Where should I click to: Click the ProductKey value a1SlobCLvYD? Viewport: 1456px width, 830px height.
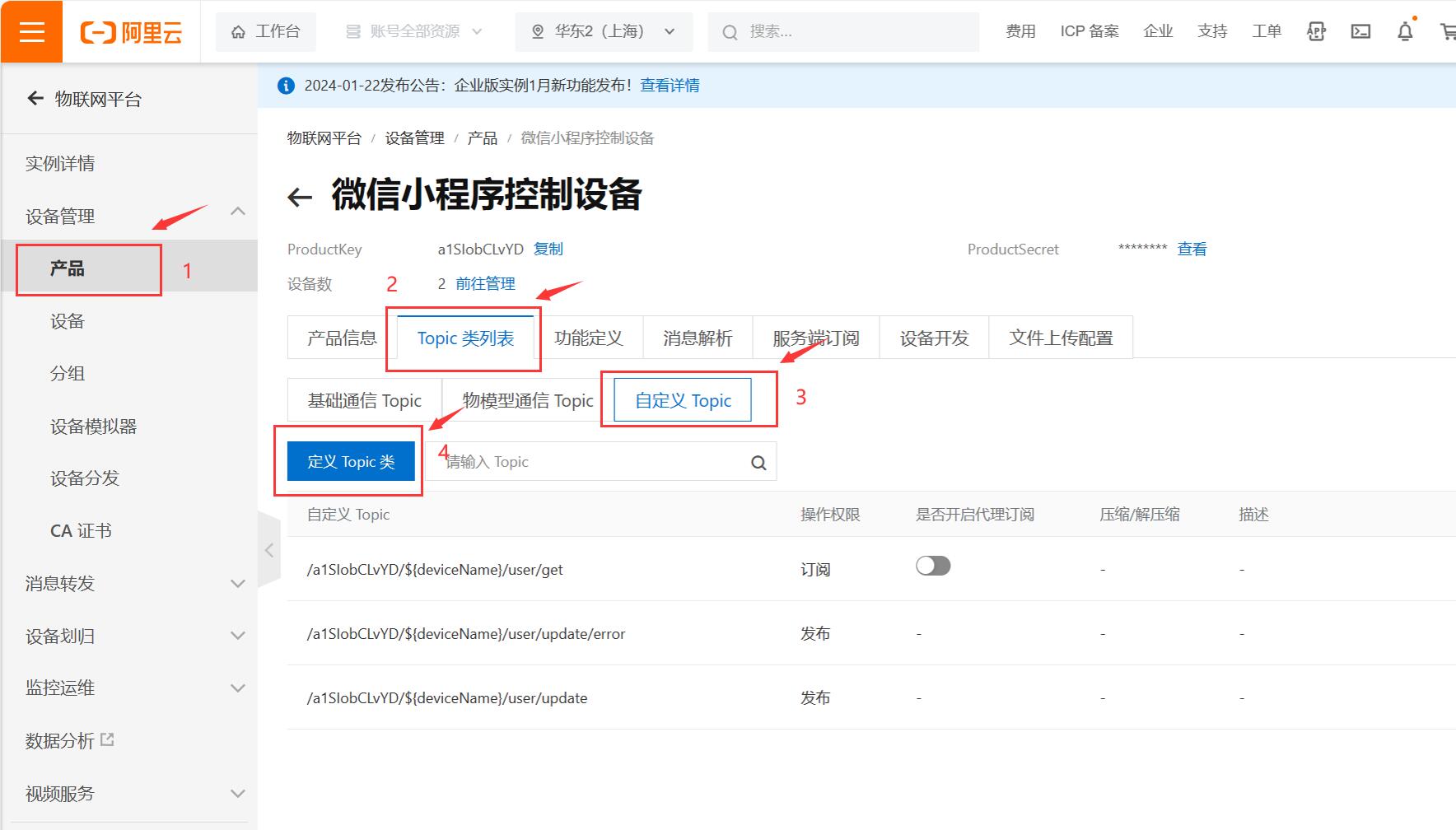click(x=480, y=249)
